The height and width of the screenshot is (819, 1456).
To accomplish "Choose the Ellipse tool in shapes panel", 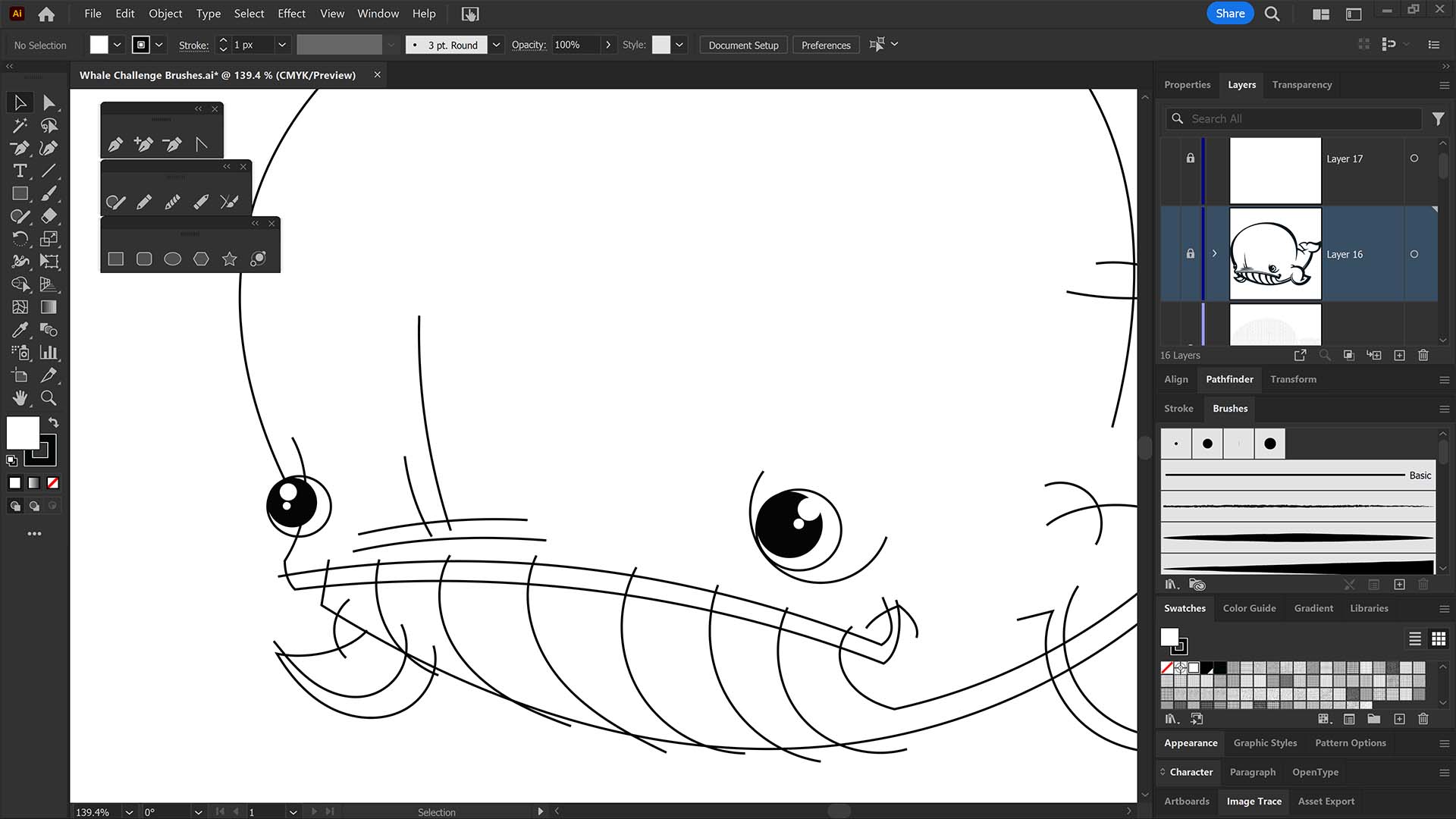I will [x=173, y=259].
